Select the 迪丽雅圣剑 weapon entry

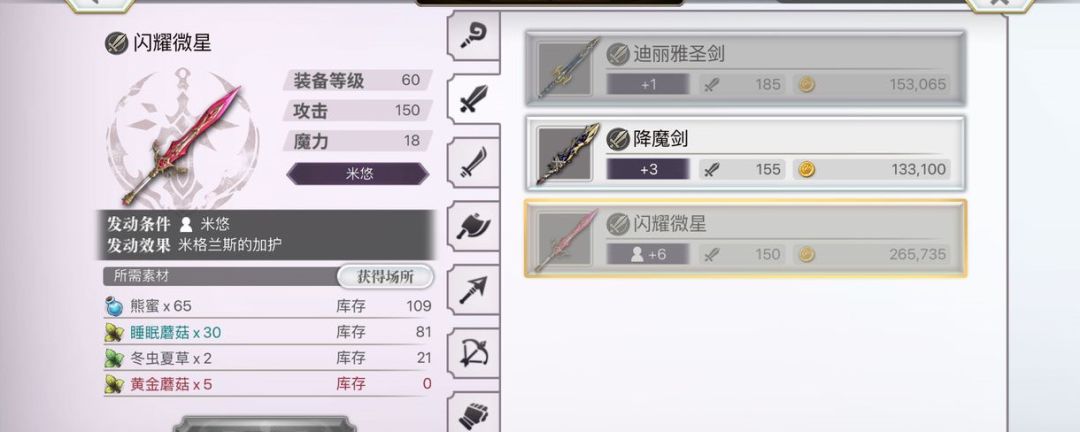[x=745, y=68]
